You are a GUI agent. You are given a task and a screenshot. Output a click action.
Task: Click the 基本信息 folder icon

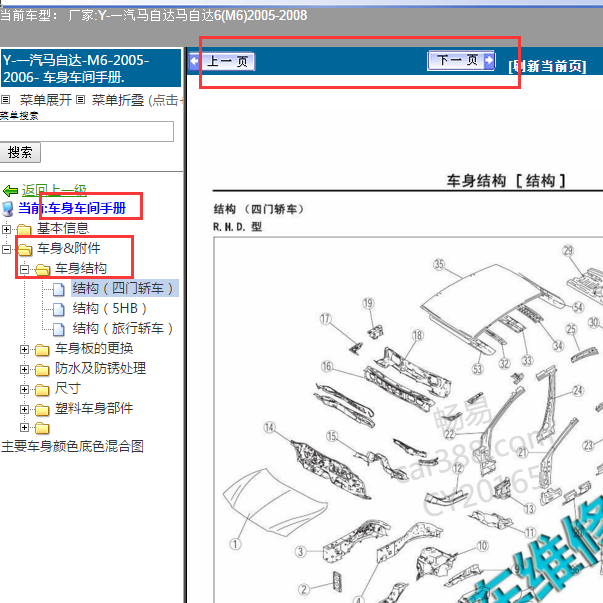tap(24, 230)
